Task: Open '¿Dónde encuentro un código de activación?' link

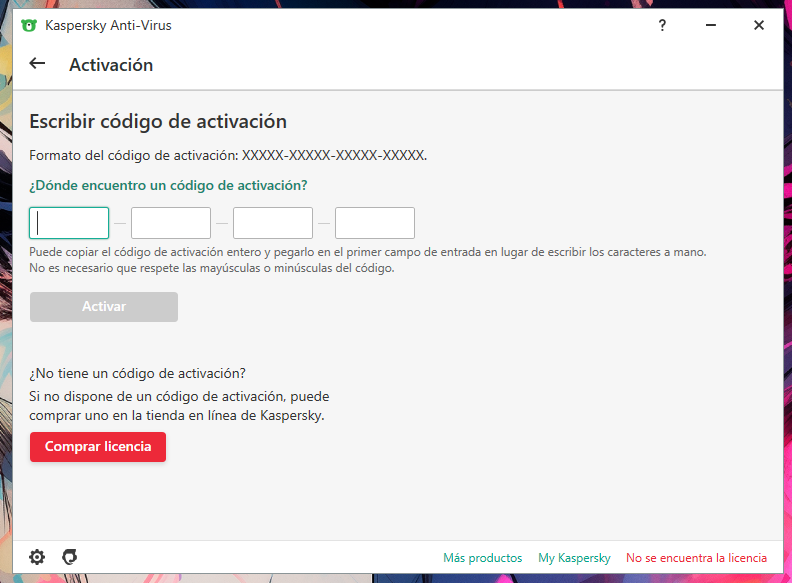Action: (x=168, y=185)
